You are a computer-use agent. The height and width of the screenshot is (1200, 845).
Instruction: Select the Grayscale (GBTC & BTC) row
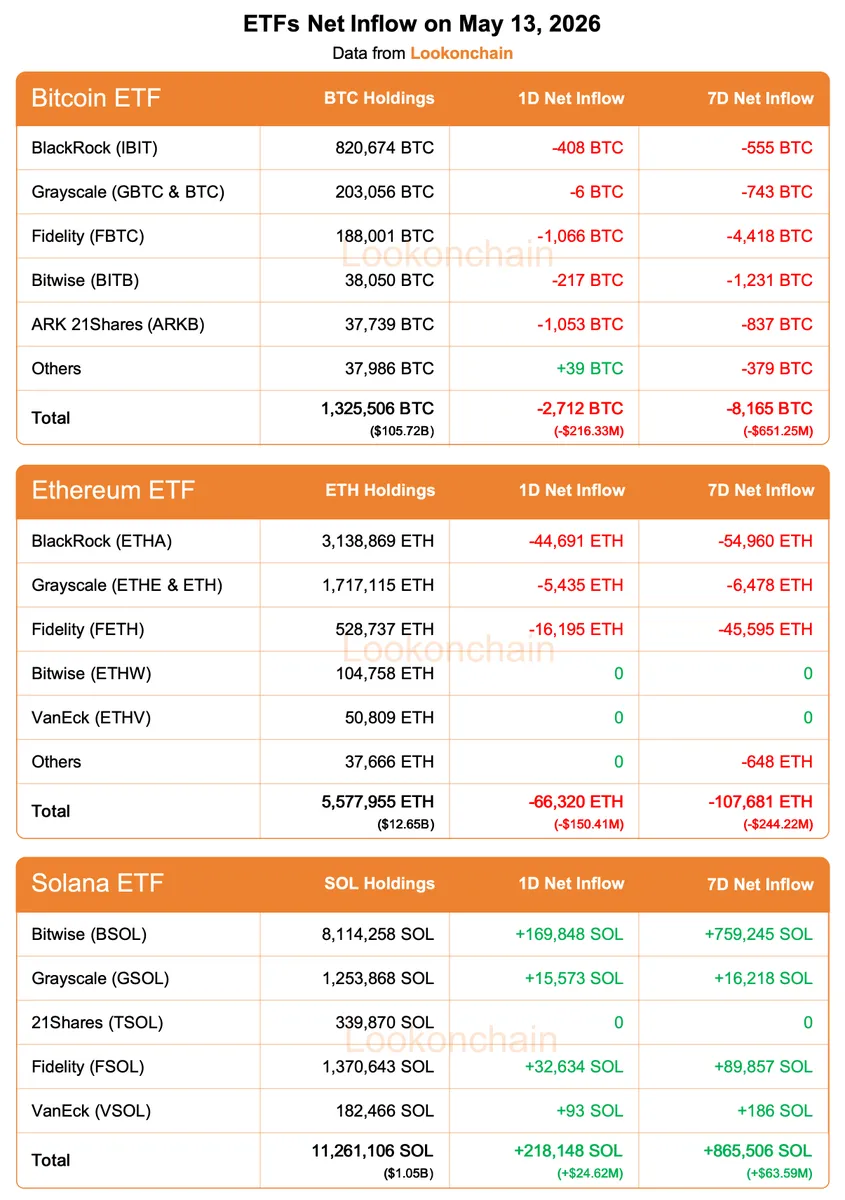(x=423, y=192)
